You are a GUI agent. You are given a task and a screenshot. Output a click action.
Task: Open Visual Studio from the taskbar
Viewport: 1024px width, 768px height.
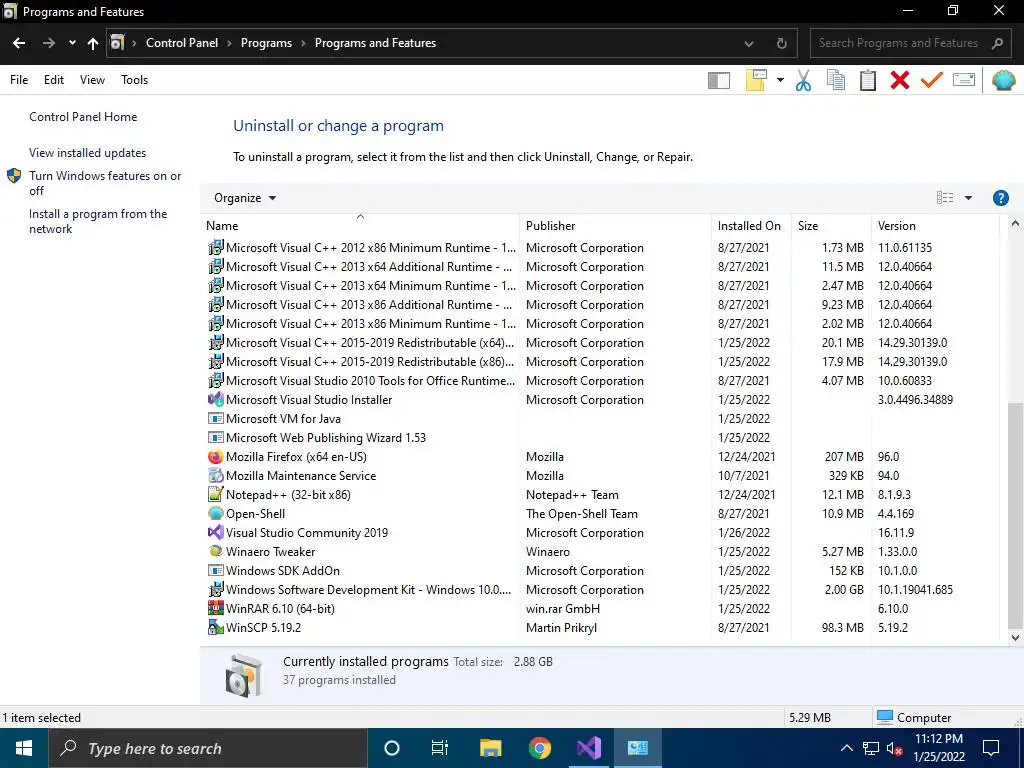click(x=588, y=748)
